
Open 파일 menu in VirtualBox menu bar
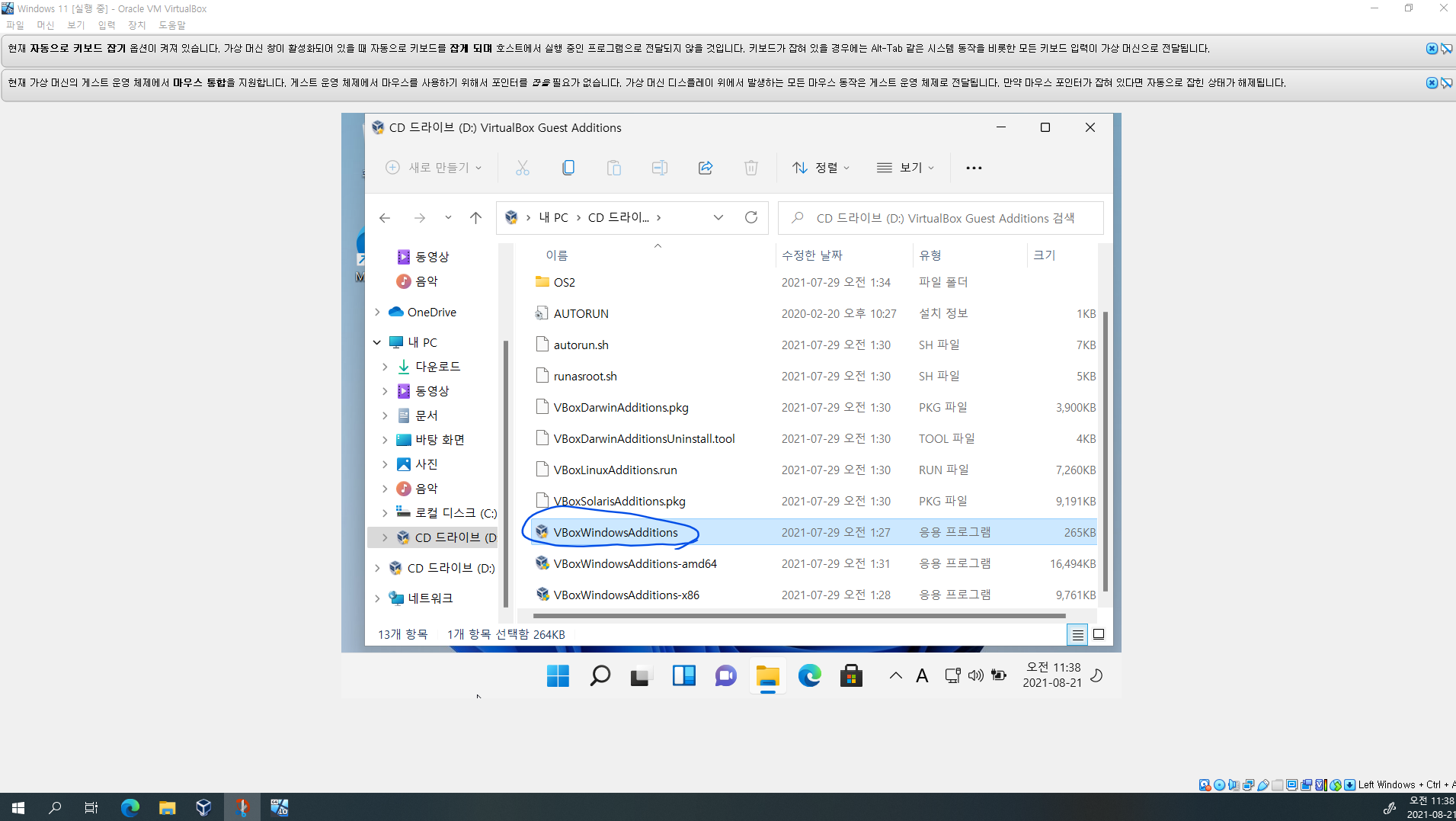pyautogui.click(x=15, y=25)
